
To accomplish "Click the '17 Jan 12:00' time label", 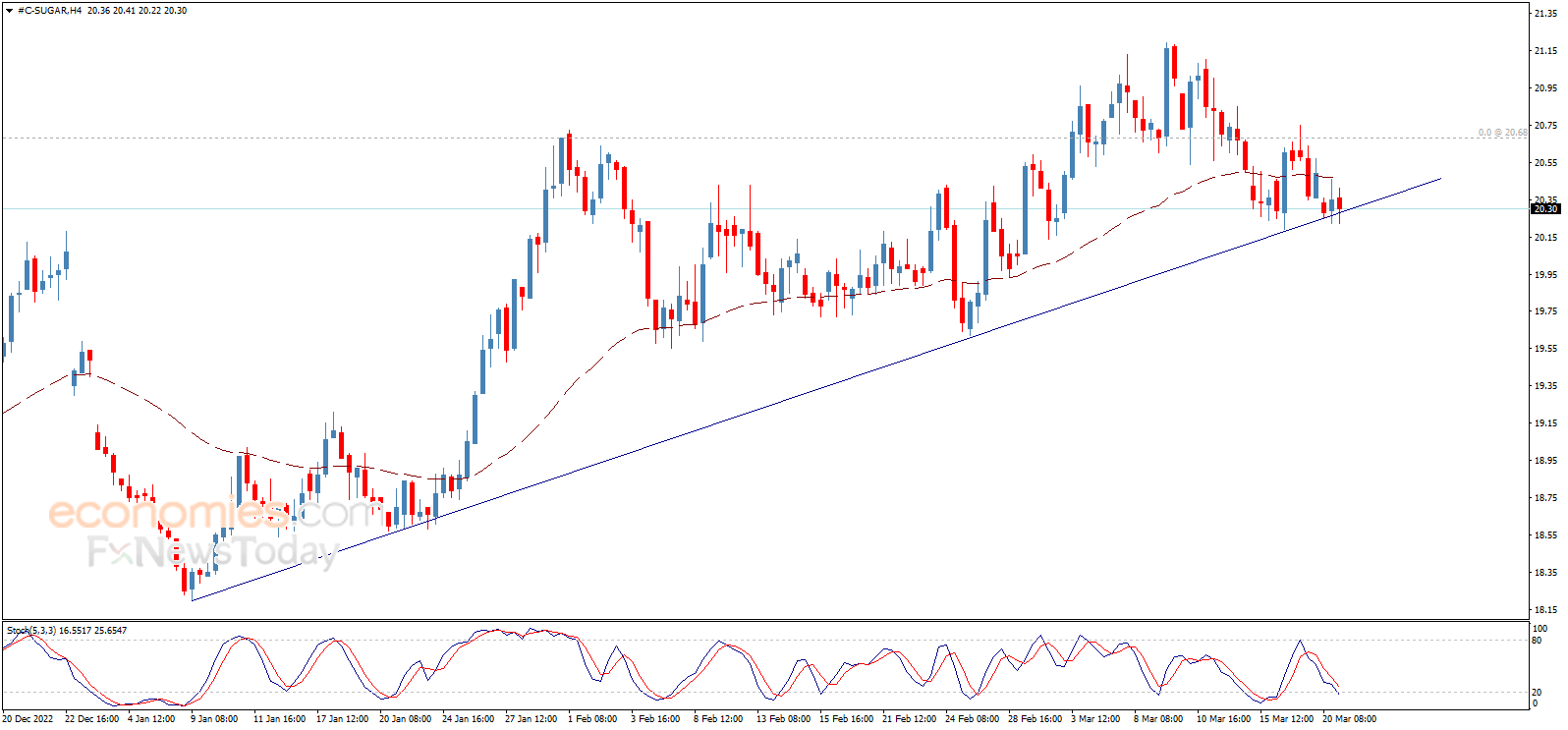I will 342,719.
